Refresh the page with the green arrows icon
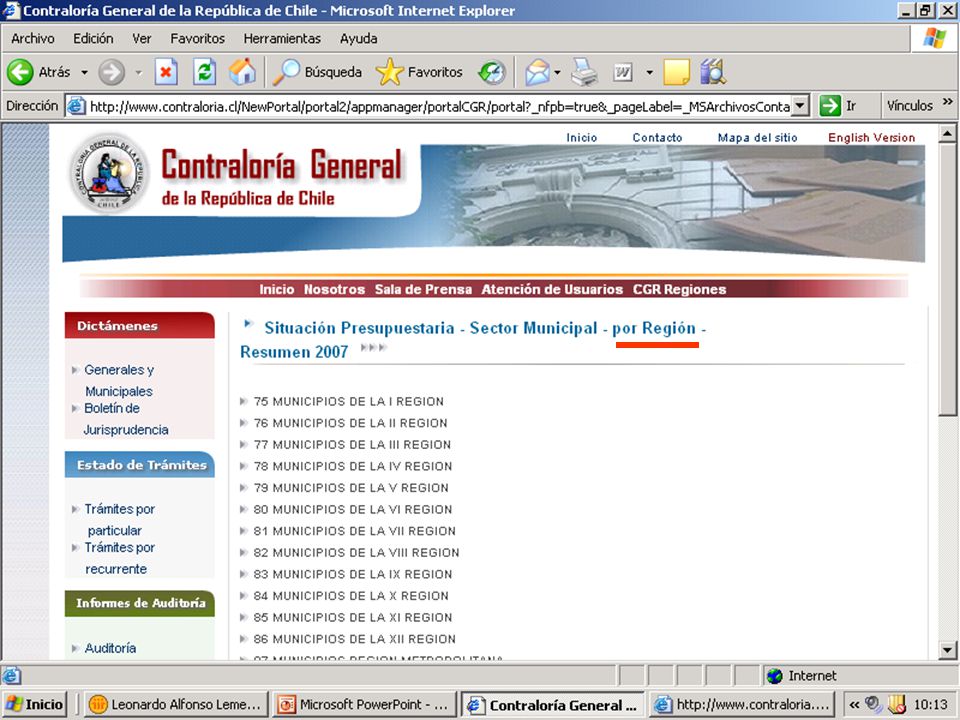Screen dimensions: 960x720 (x=204, y=72)
